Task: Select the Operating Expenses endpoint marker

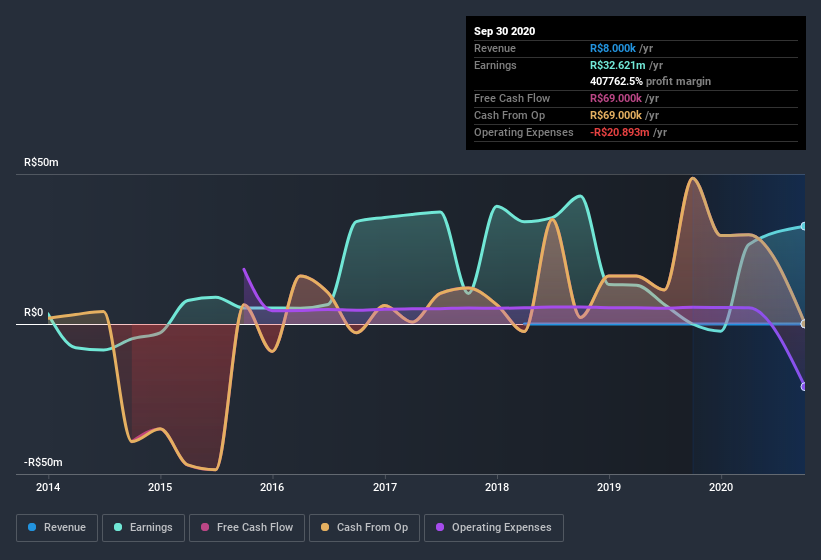Action: [x=804, y=387]
